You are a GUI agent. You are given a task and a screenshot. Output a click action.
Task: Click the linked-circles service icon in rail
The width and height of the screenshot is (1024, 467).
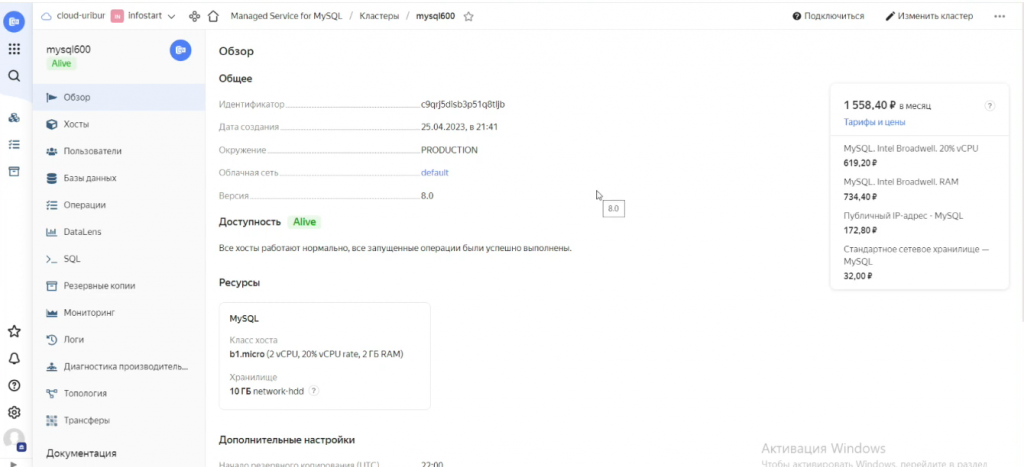pyautogui.click(x=14, y=118)
